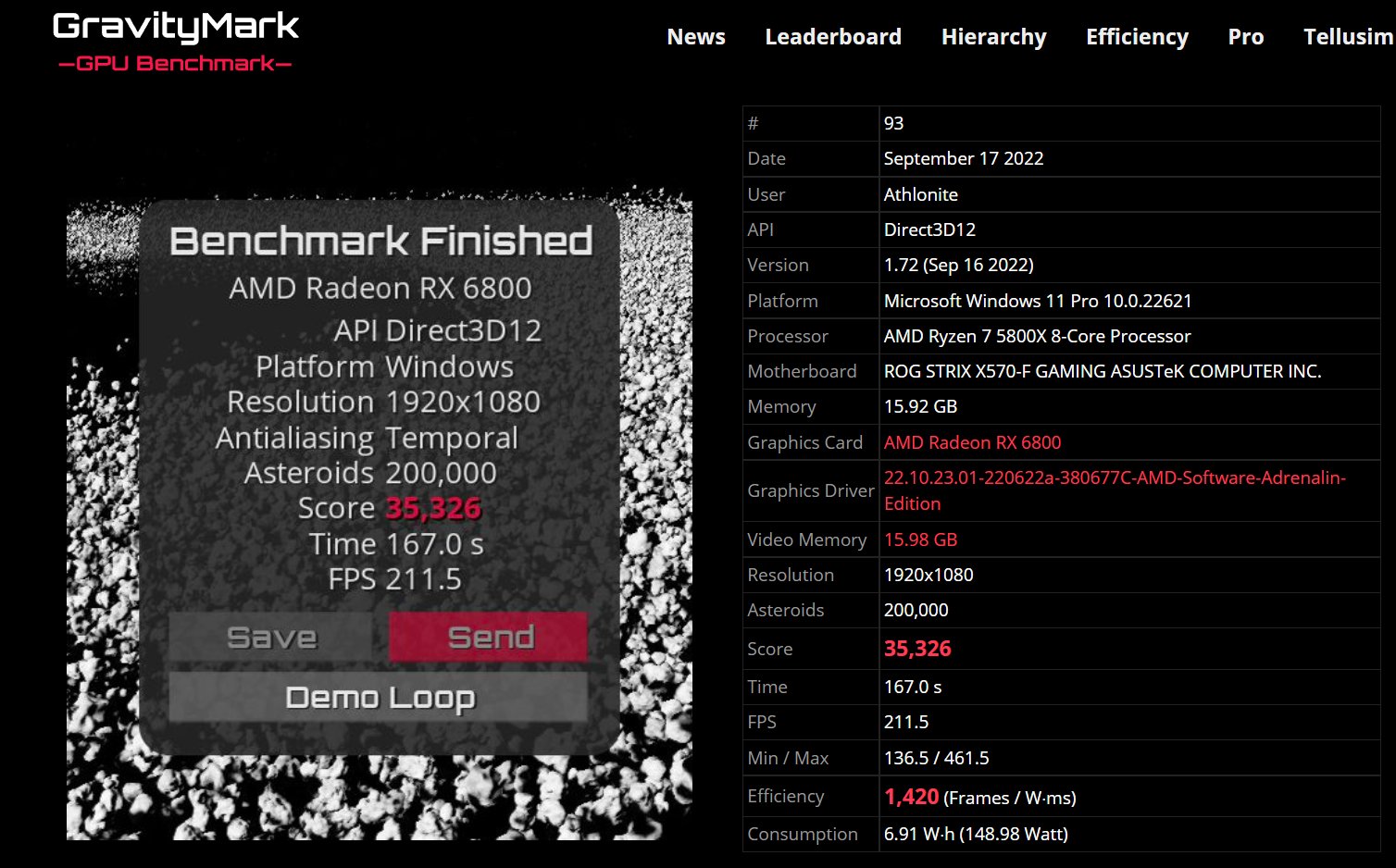The height and width of the screenshot is (868, 1396).
Task: Select the user name Athlonite
Action: coord(920,194)
